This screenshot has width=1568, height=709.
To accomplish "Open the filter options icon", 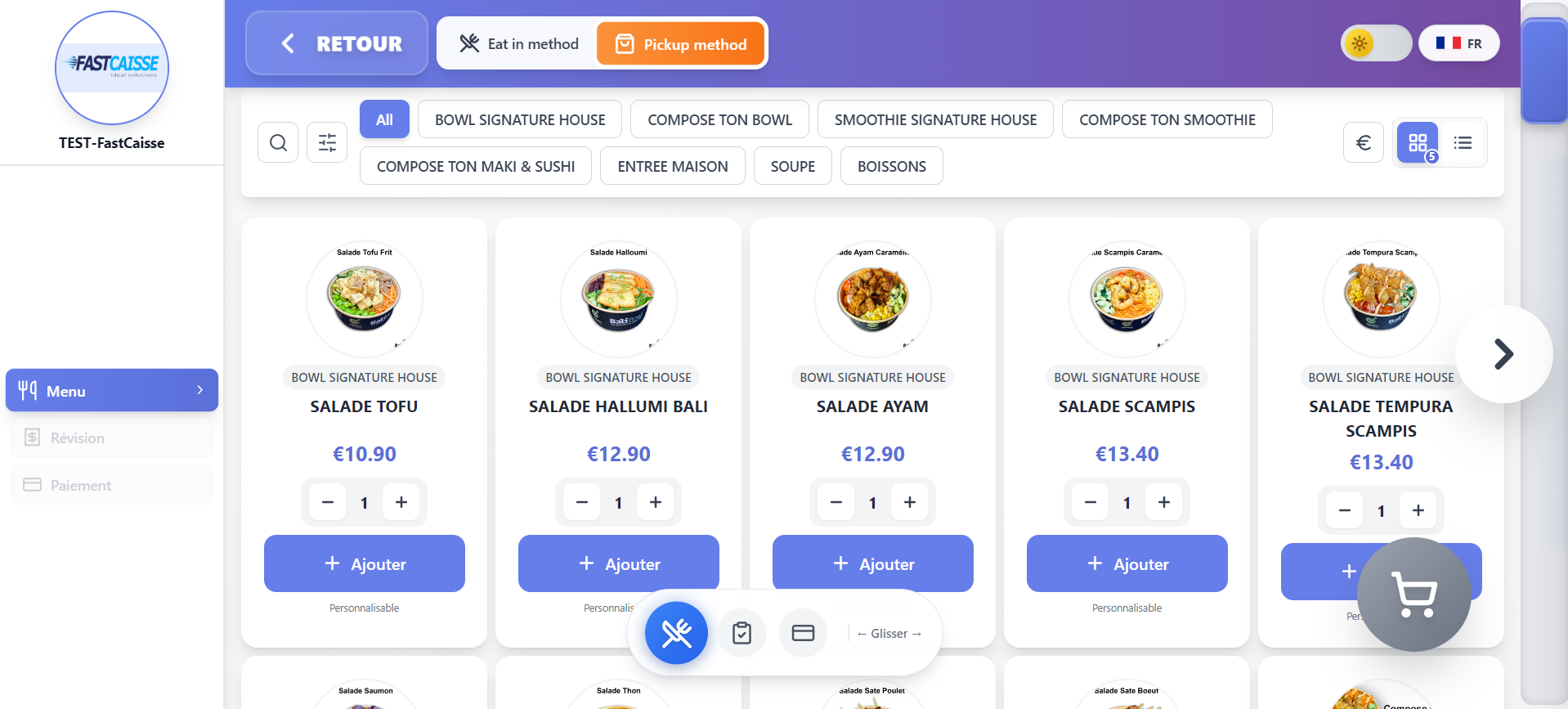I will click(x=326, y=142).
